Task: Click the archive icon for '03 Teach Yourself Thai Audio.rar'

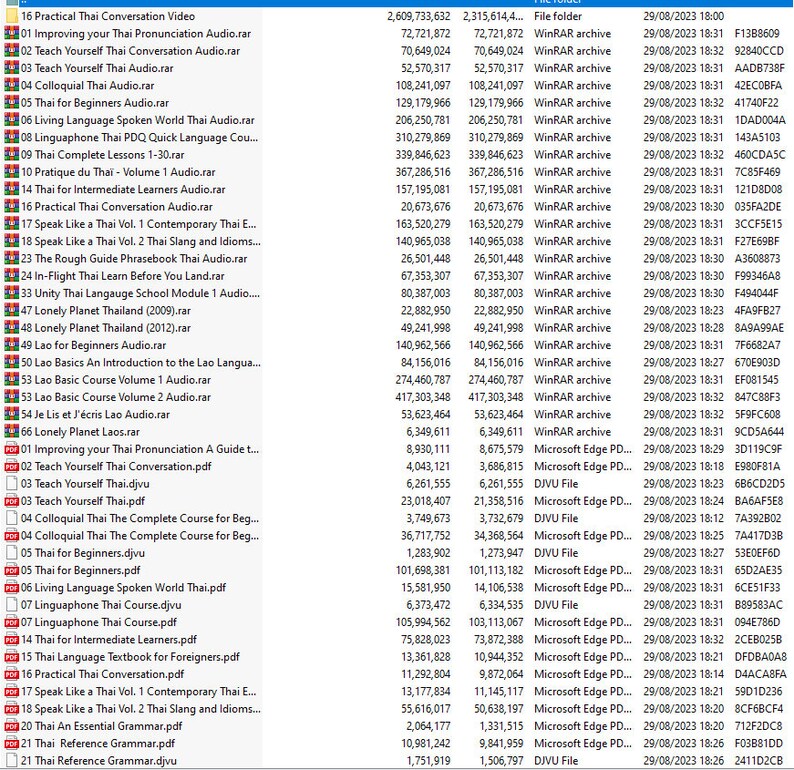Action: [x=12, y=68]
